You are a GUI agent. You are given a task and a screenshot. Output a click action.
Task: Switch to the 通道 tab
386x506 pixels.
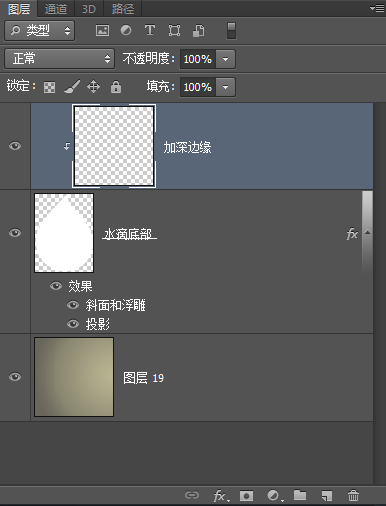point(56,9)
